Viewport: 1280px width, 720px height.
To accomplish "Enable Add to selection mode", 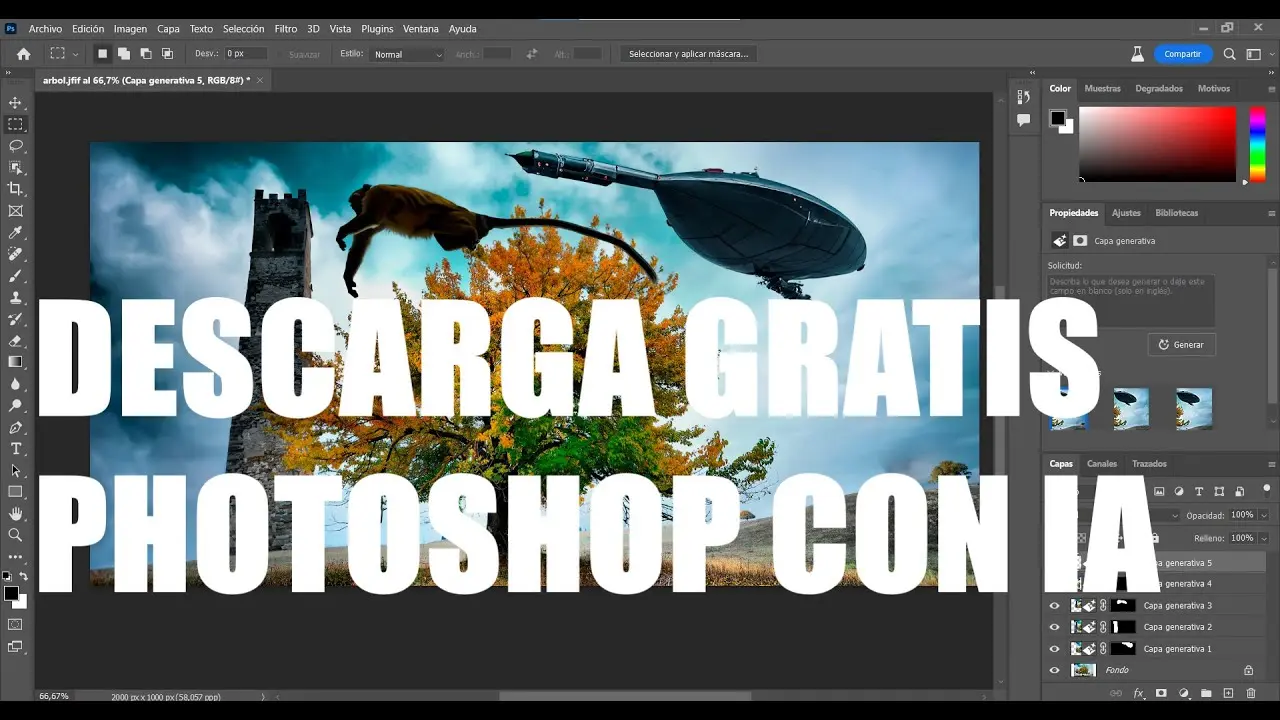I will (124, 54).
